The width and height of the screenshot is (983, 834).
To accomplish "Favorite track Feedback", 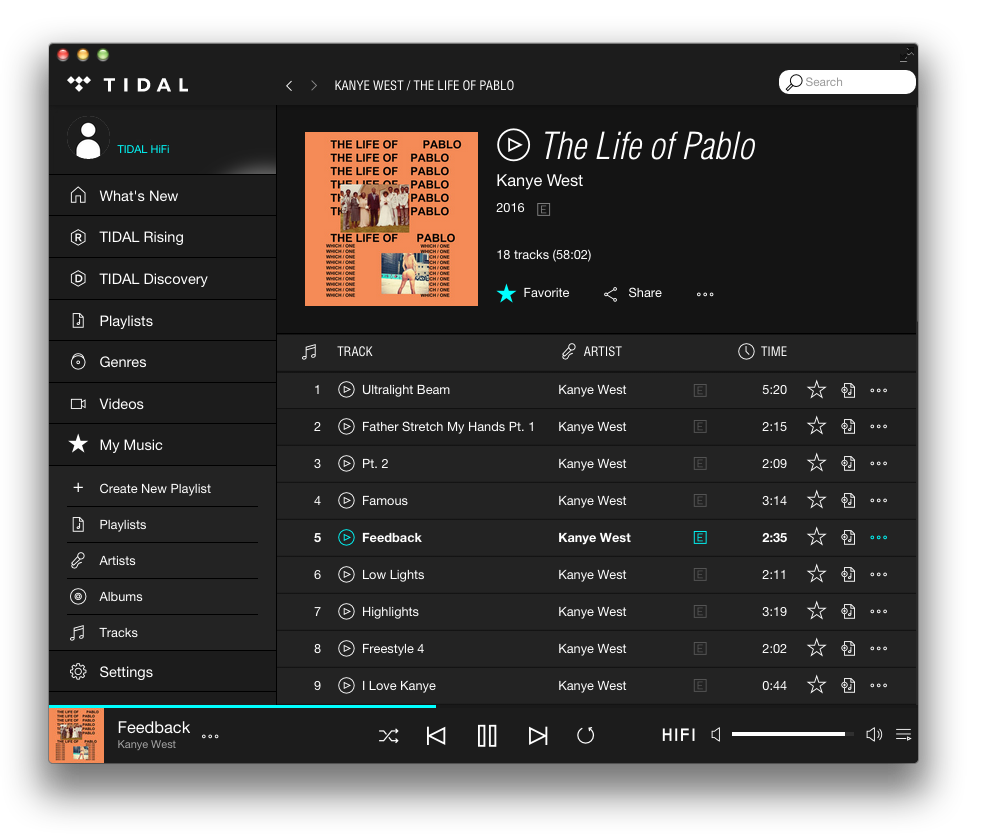I will (816, 538).
